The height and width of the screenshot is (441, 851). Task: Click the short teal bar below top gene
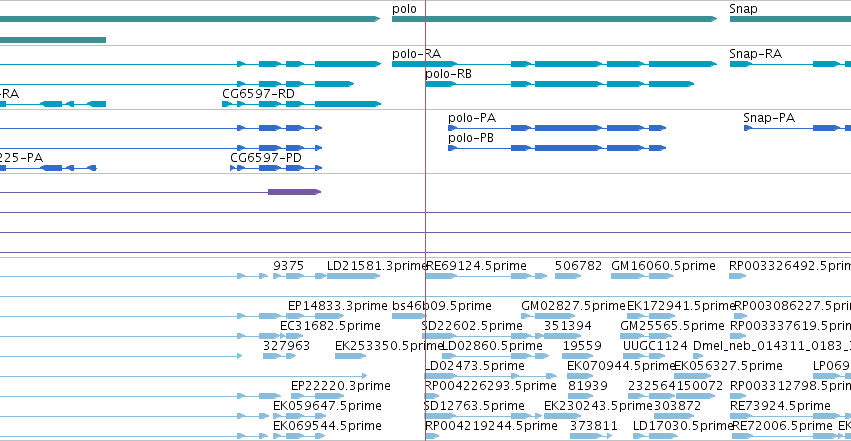[53, 40]
